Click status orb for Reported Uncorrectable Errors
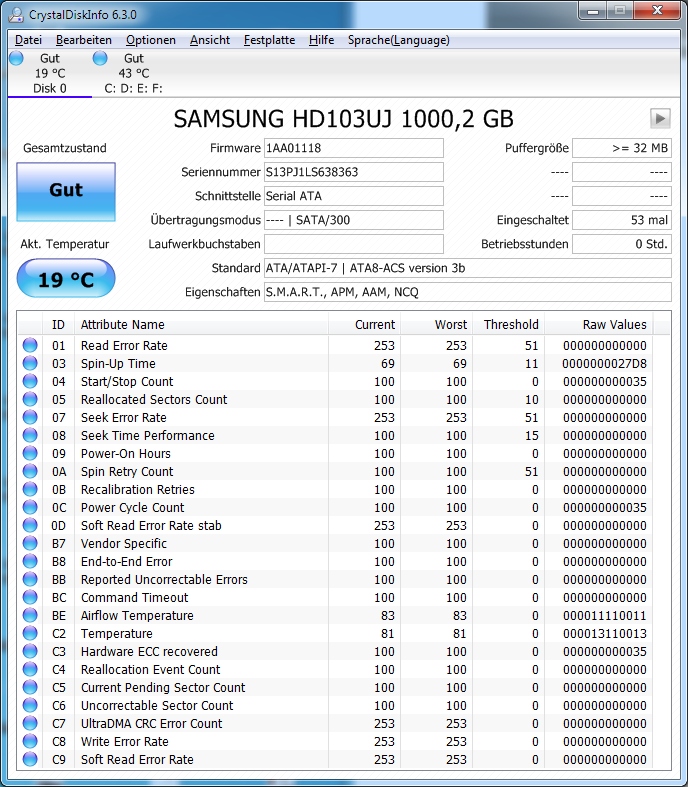688x787 pixels. (x=30, y=579)
